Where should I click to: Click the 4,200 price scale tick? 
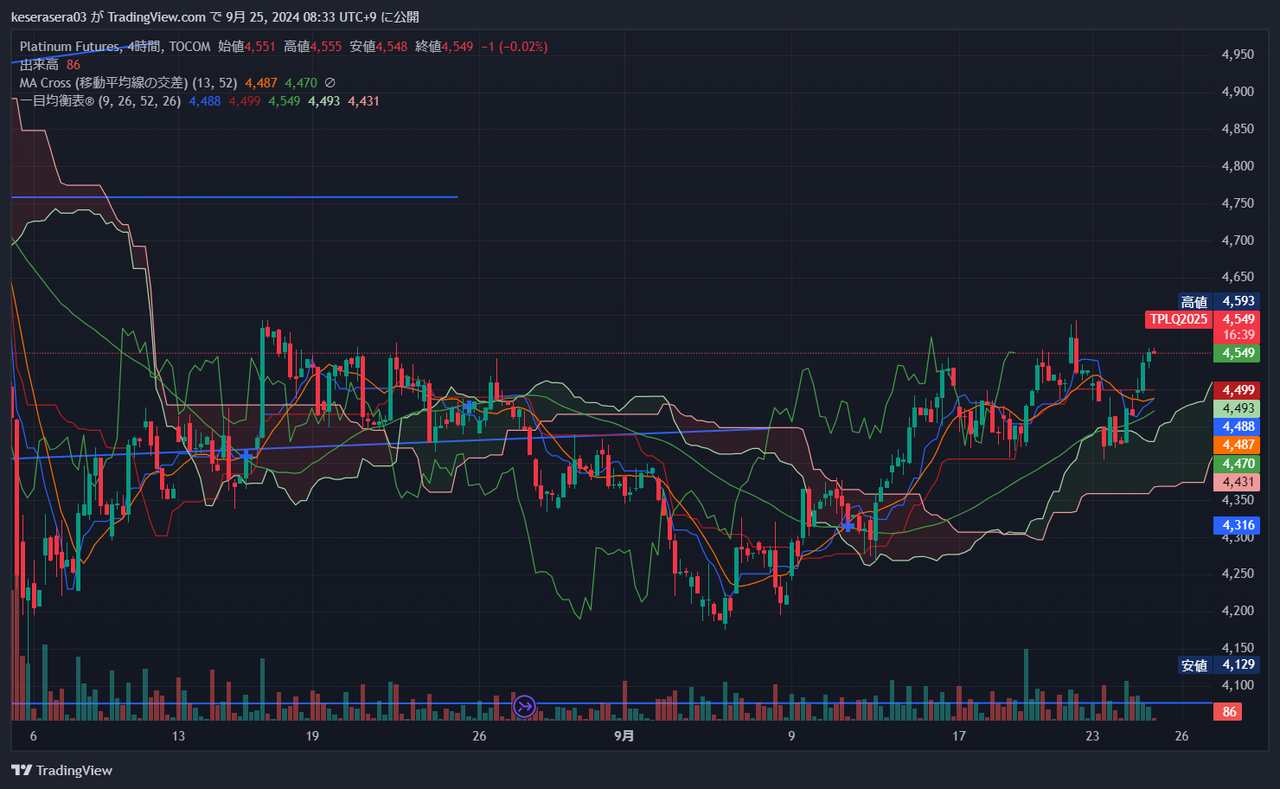pyautogui.click(x=1238, y=610)
